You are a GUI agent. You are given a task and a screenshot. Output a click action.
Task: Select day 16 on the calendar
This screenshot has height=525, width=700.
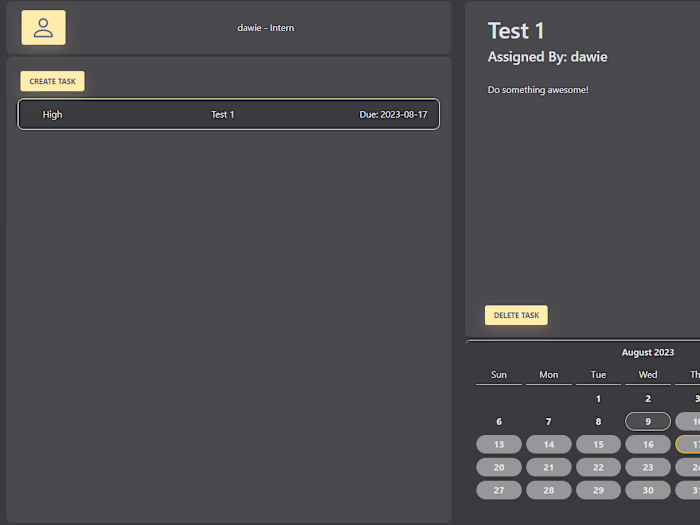[x=648, y=445]
